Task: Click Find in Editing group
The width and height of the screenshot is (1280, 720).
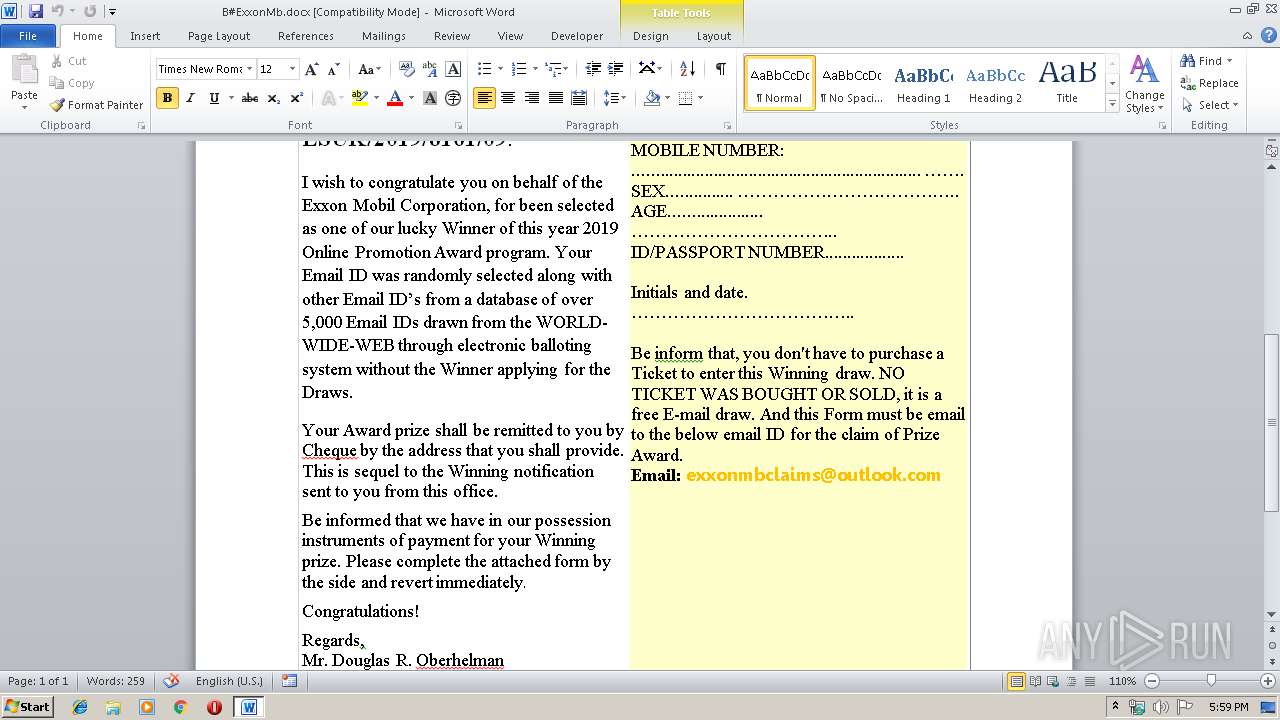Action: tap(1202, 61)
